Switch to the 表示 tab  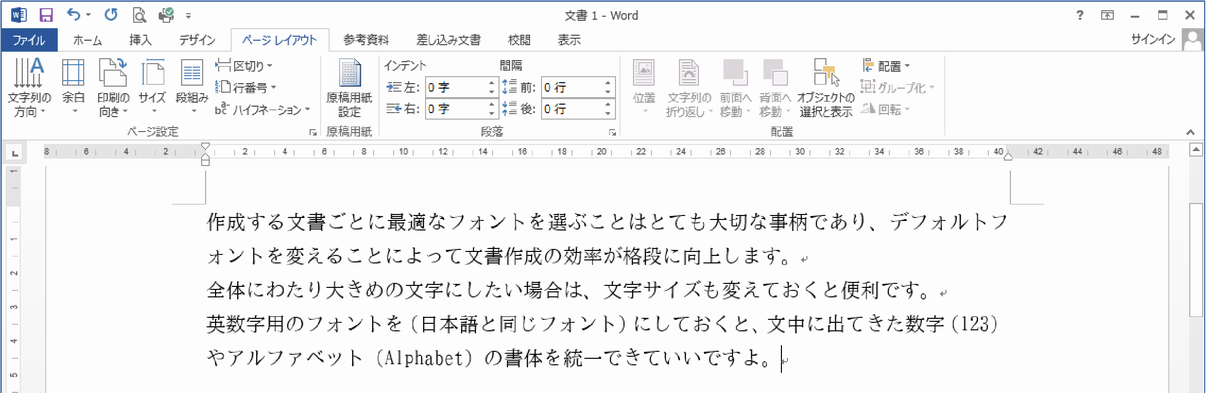(x=569, y=40)
